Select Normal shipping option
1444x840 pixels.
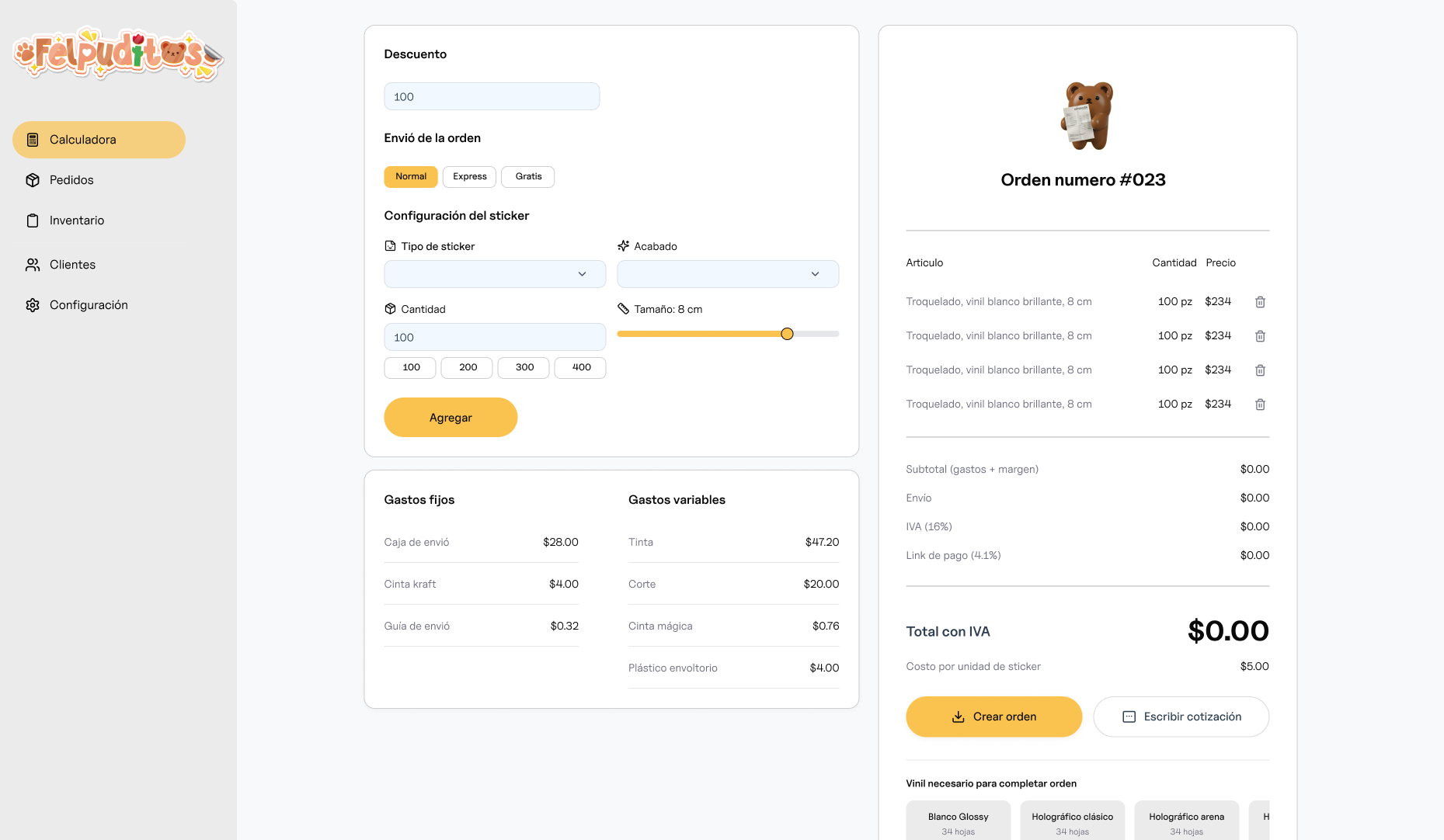411,177
